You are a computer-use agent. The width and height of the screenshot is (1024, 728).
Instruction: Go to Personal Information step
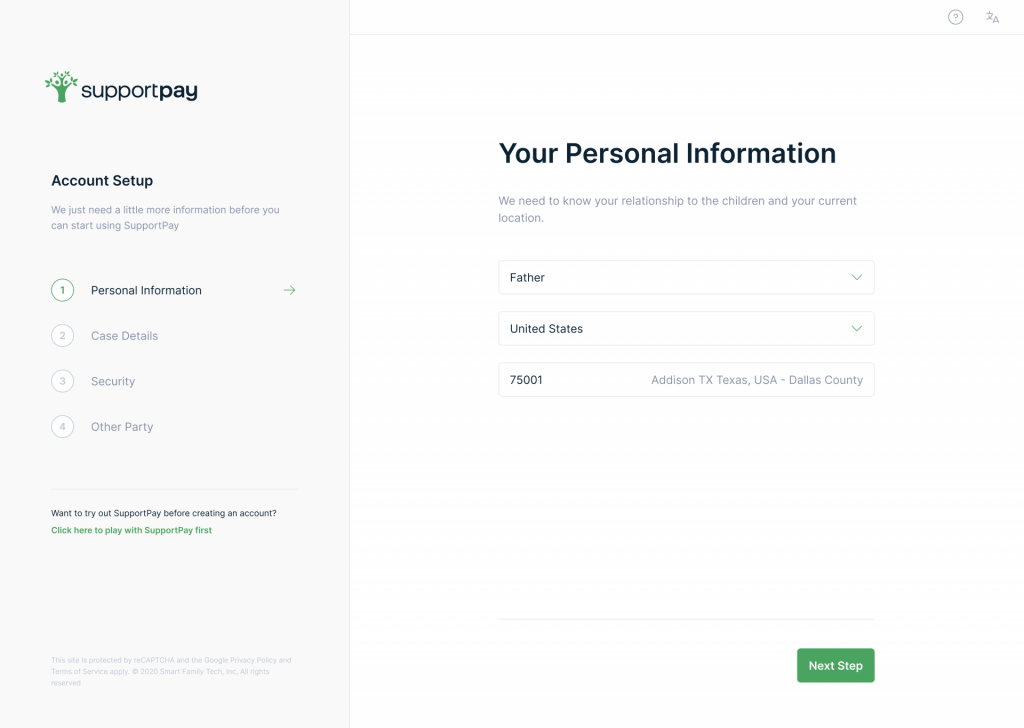146,290
